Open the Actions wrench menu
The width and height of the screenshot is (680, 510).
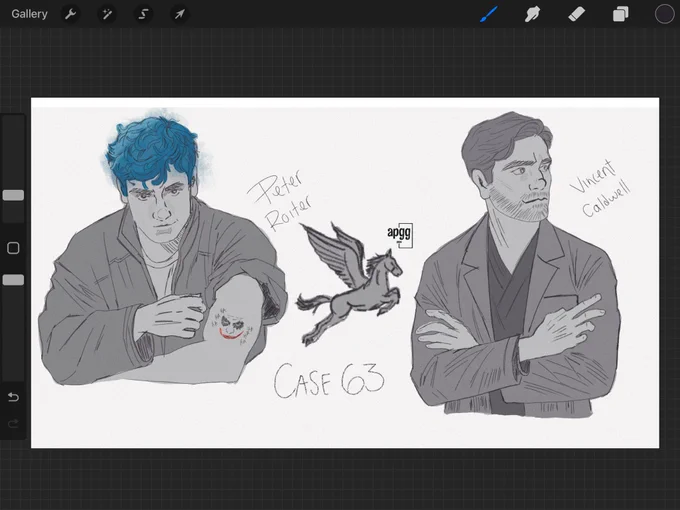tap(70, 14)
